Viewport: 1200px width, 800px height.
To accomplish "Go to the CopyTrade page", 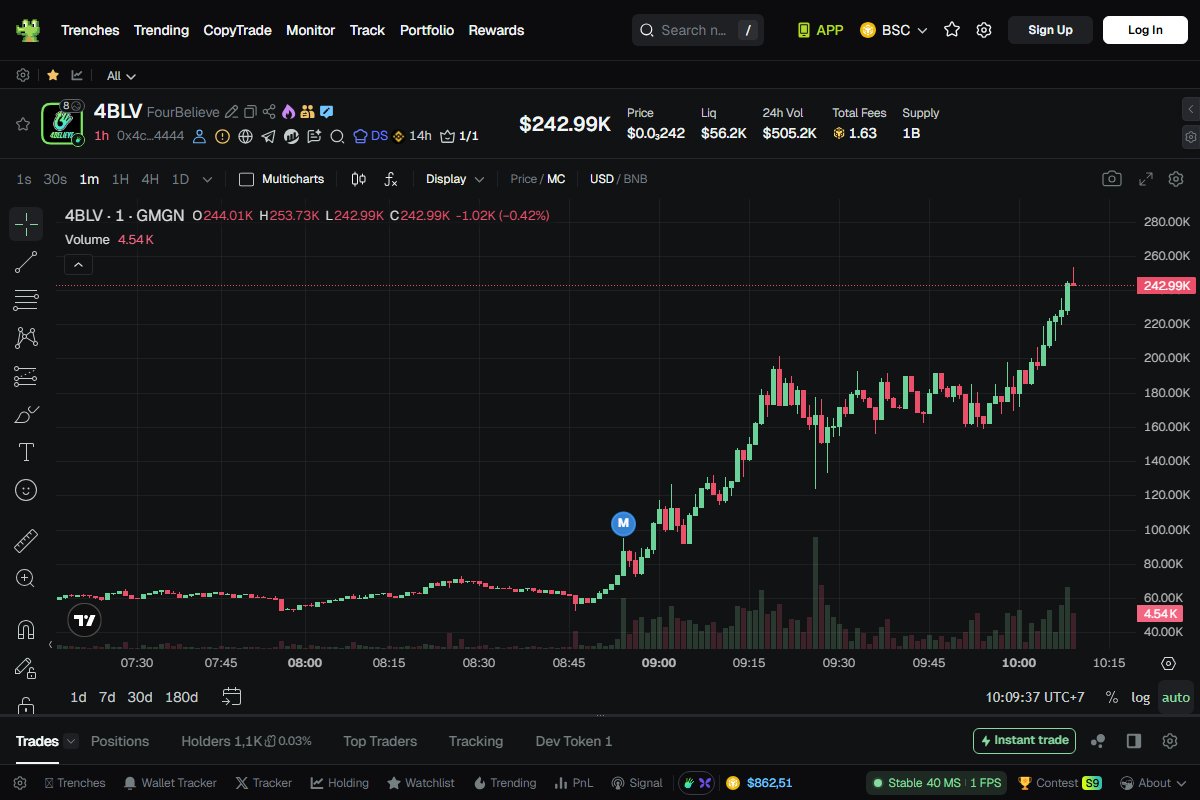I will [237, 30].
